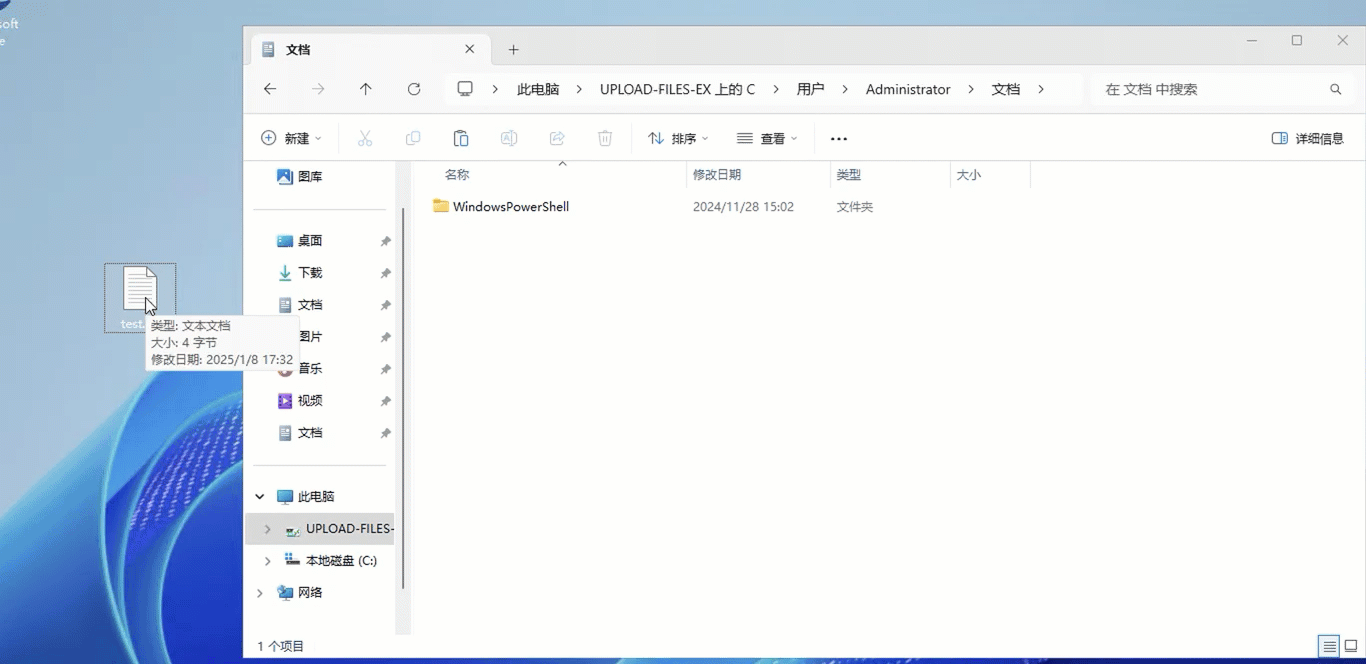This screenshot has width=1366, height=664.
Task: Navigate to Administrator in breadcrumb path
Action: [x=908, y=89]
